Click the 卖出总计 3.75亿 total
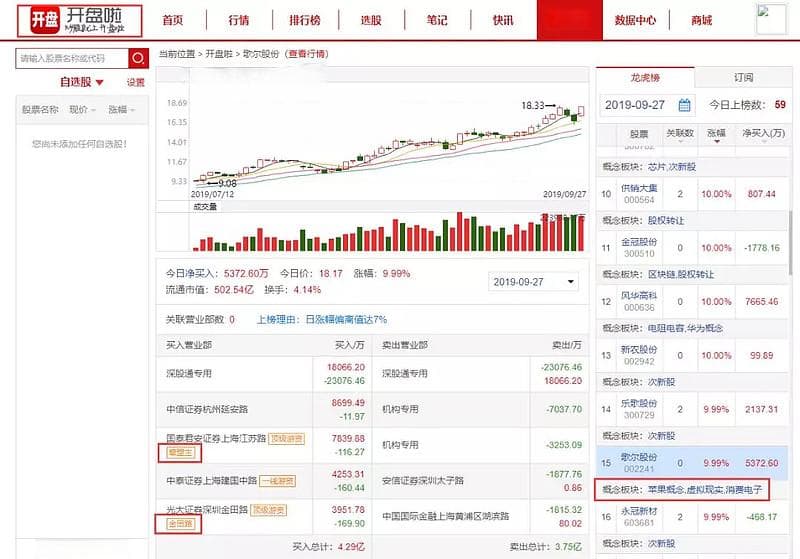This screenshot has height=559, width=800. (545, 547)
